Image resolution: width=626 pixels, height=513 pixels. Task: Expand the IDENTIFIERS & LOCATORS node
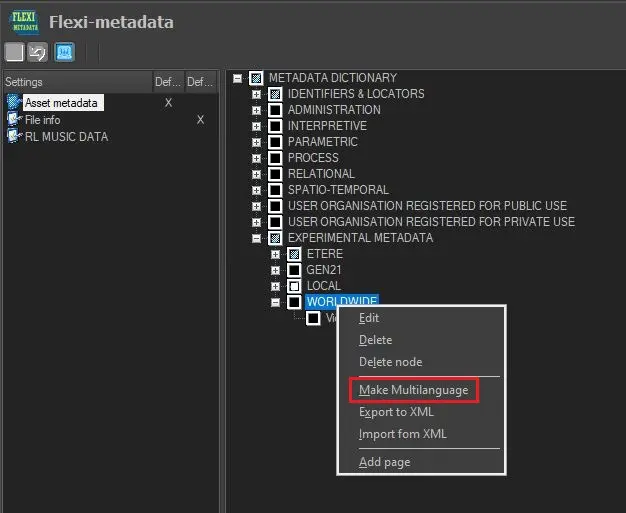(257, 94)
